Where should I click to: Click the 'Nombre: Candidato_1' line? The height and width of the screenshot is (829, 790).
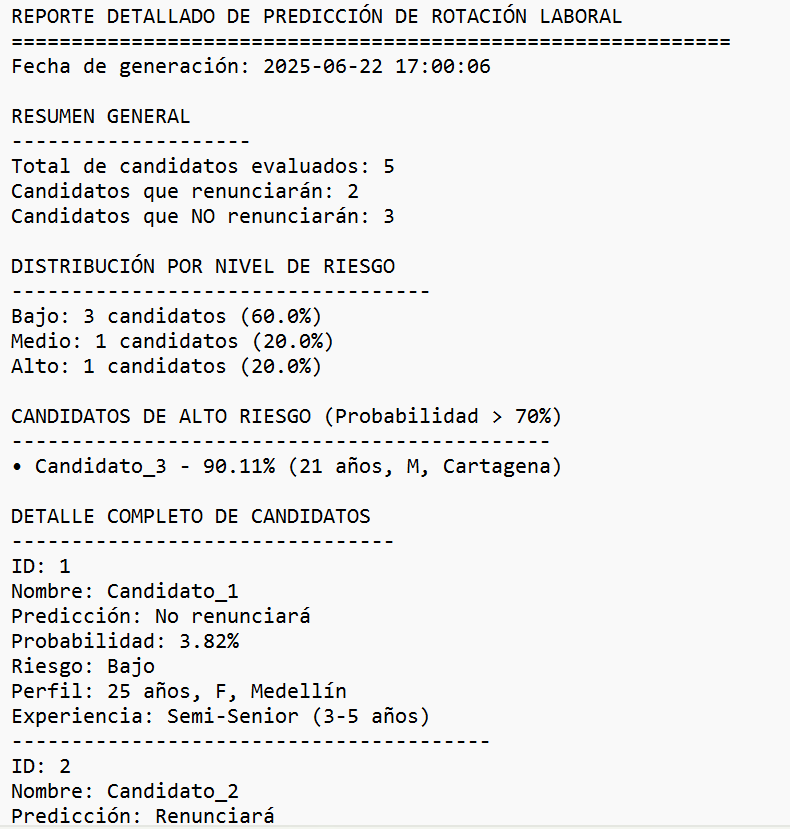pos(125,591)
